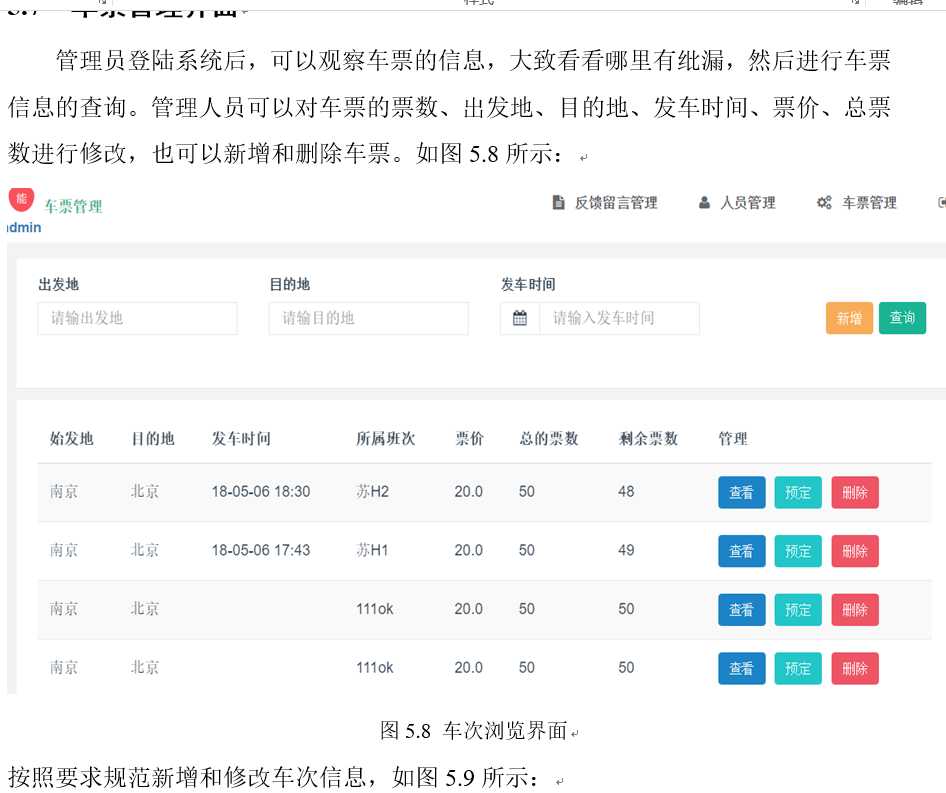
Task: Click 预定 for the 苏H2 train row
Action: (x=798, y=493)
